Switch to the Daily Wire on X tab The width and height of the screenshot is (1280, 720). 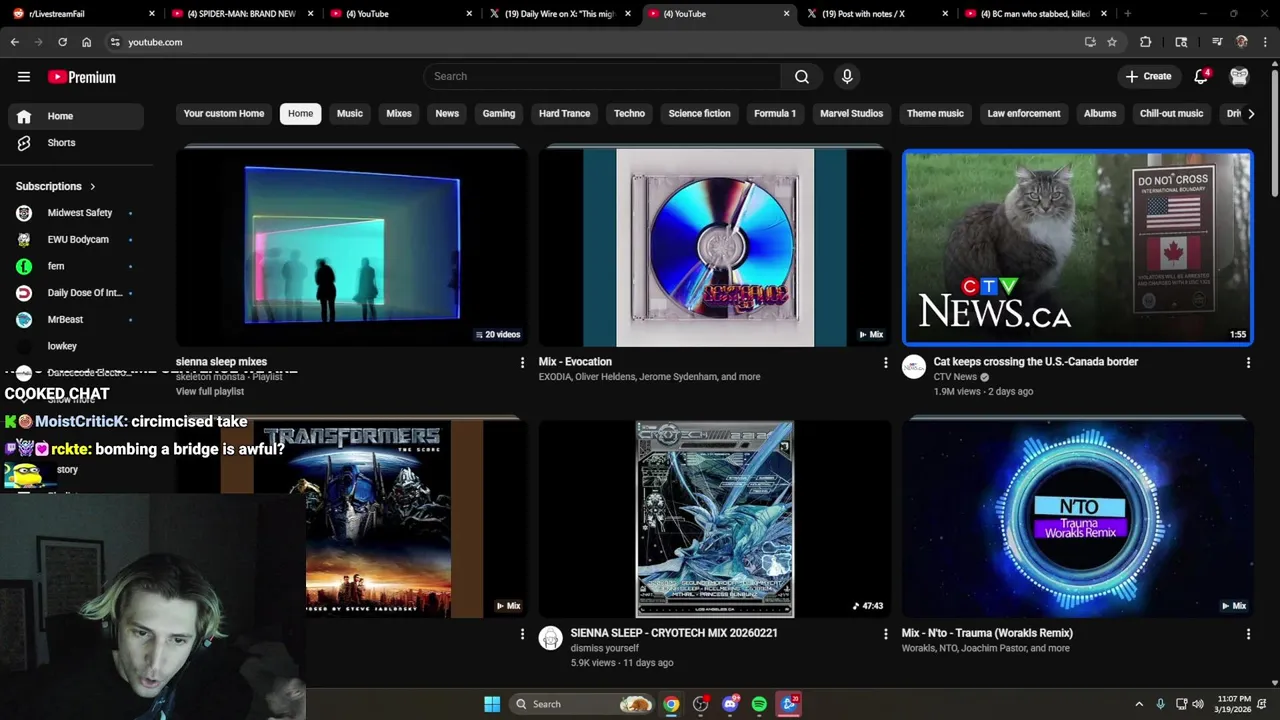559,14
